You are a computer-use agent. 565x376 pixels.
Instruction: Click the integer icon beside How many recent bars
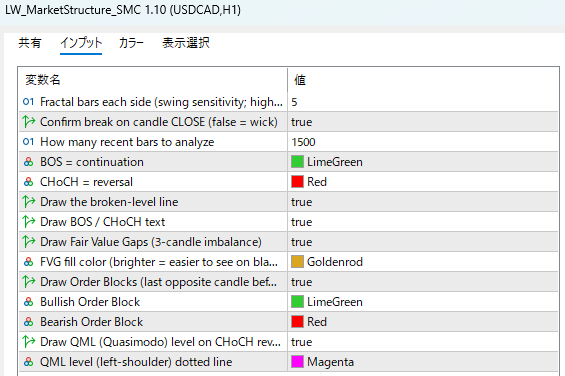[x=28, y=142]
